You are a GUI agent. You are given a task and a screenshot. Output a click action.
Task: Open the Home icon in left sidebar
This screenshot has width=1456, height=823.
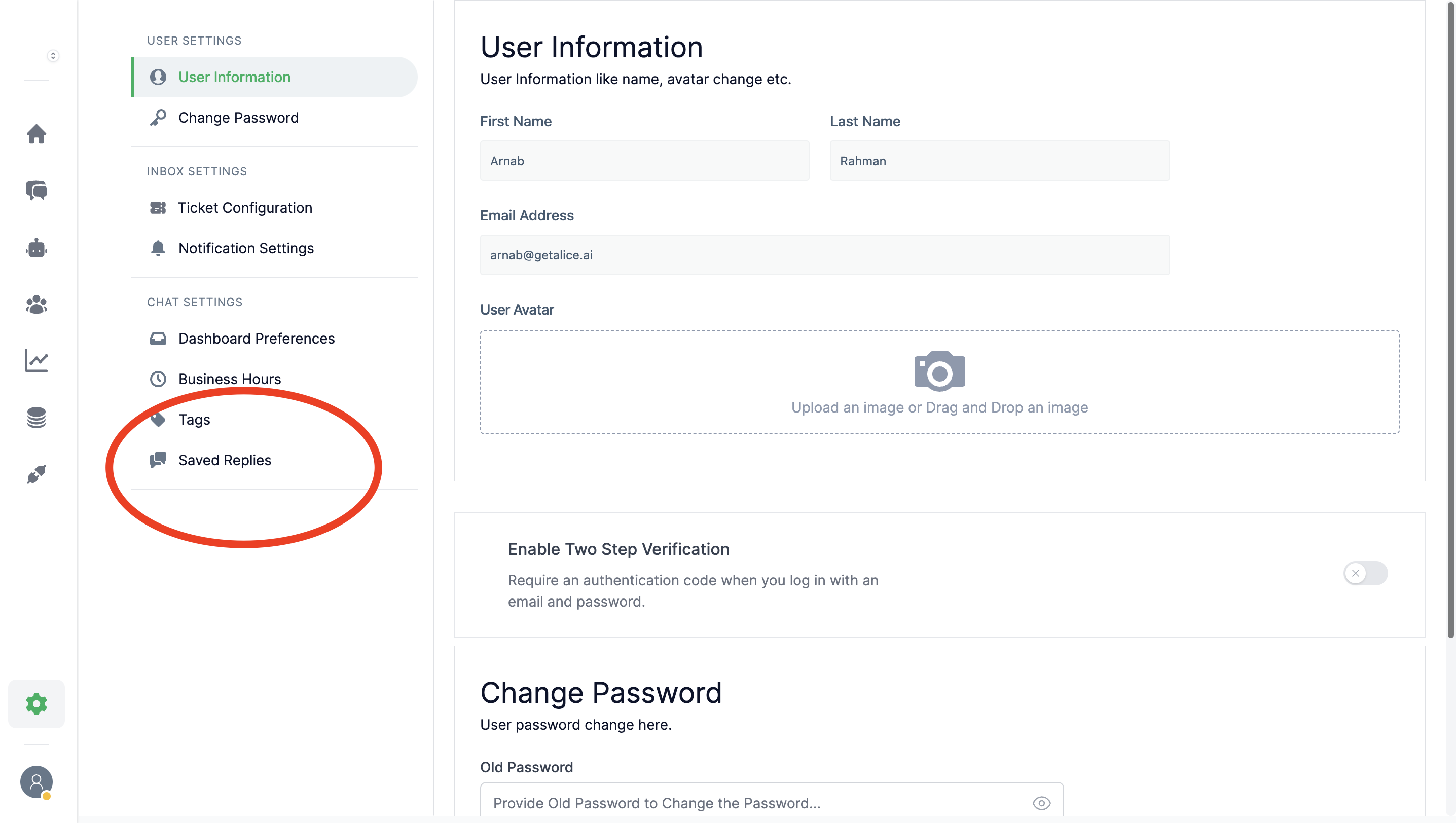(36, 134)
